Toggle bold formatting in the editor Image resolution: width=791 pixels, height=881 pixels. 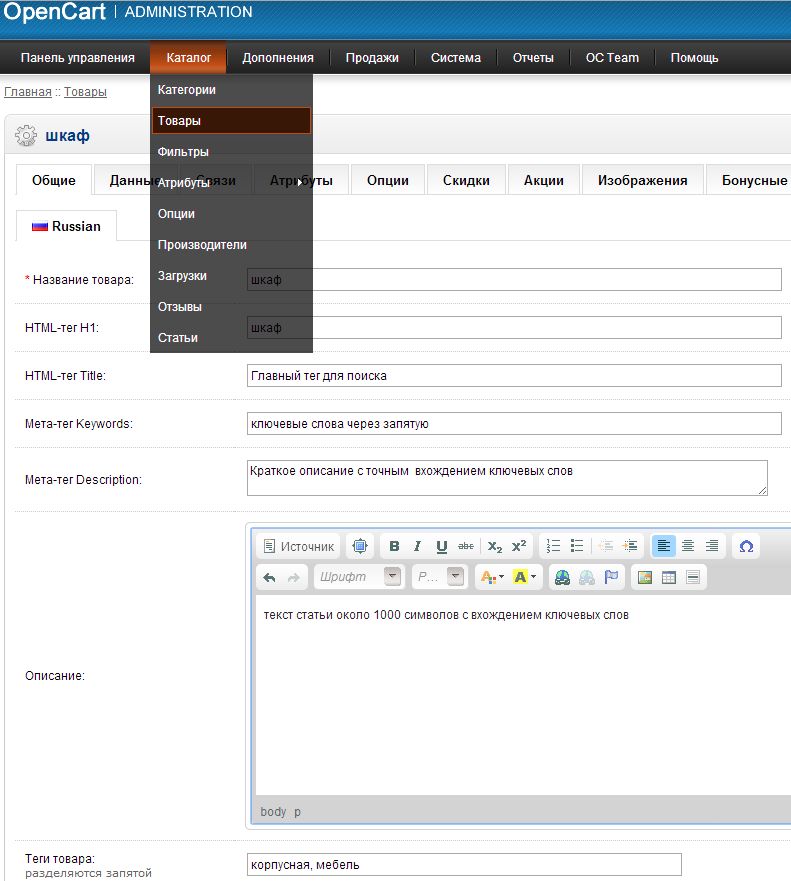click(394, 546)
